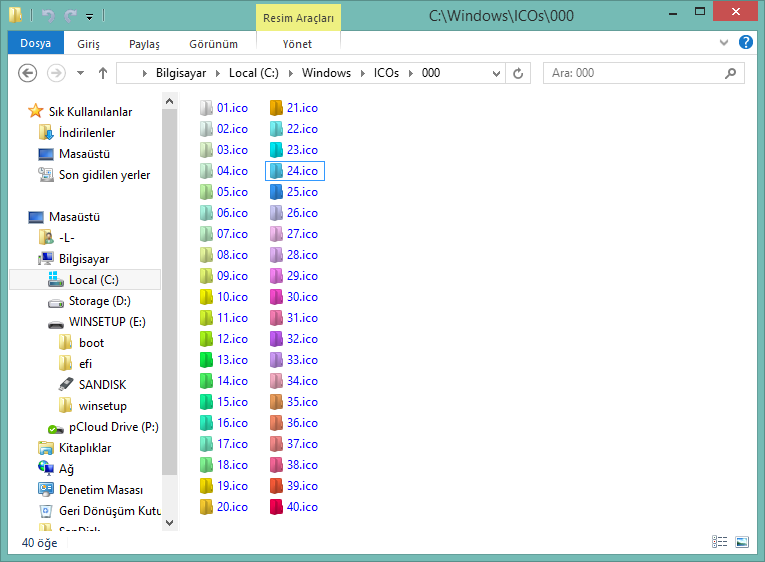The height and width of the screenshot is (562, 765).
Task: Open address bar history dropdown
Action: (x=496, y=74)
